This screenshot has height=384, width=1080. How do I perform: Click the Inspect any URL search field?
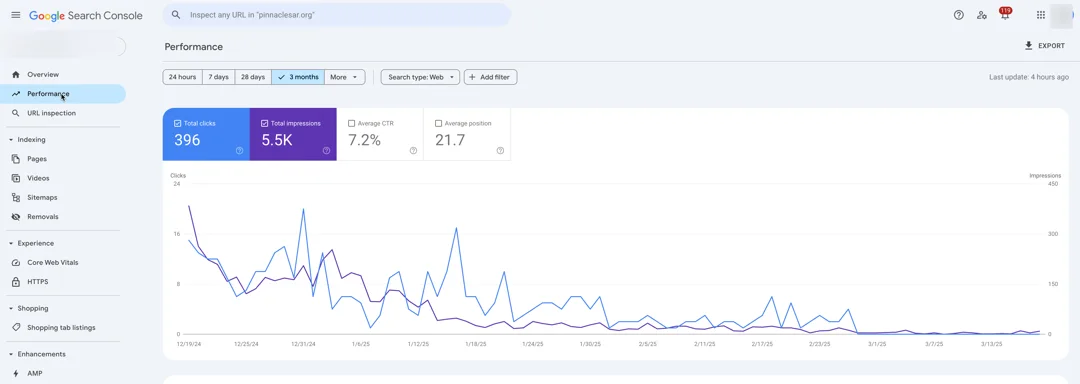[337, 14]
